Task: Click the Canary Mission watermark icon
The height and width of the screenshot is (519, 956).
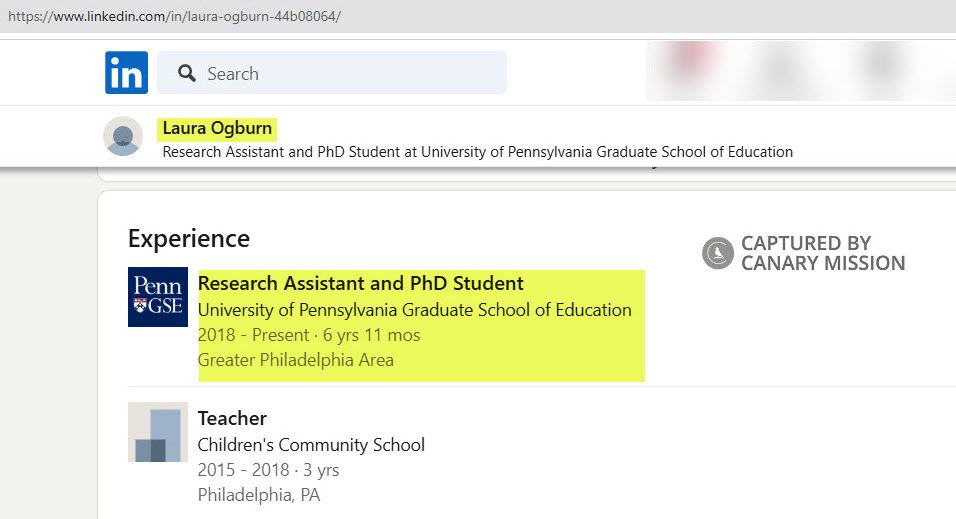Action: coord(718,253)
